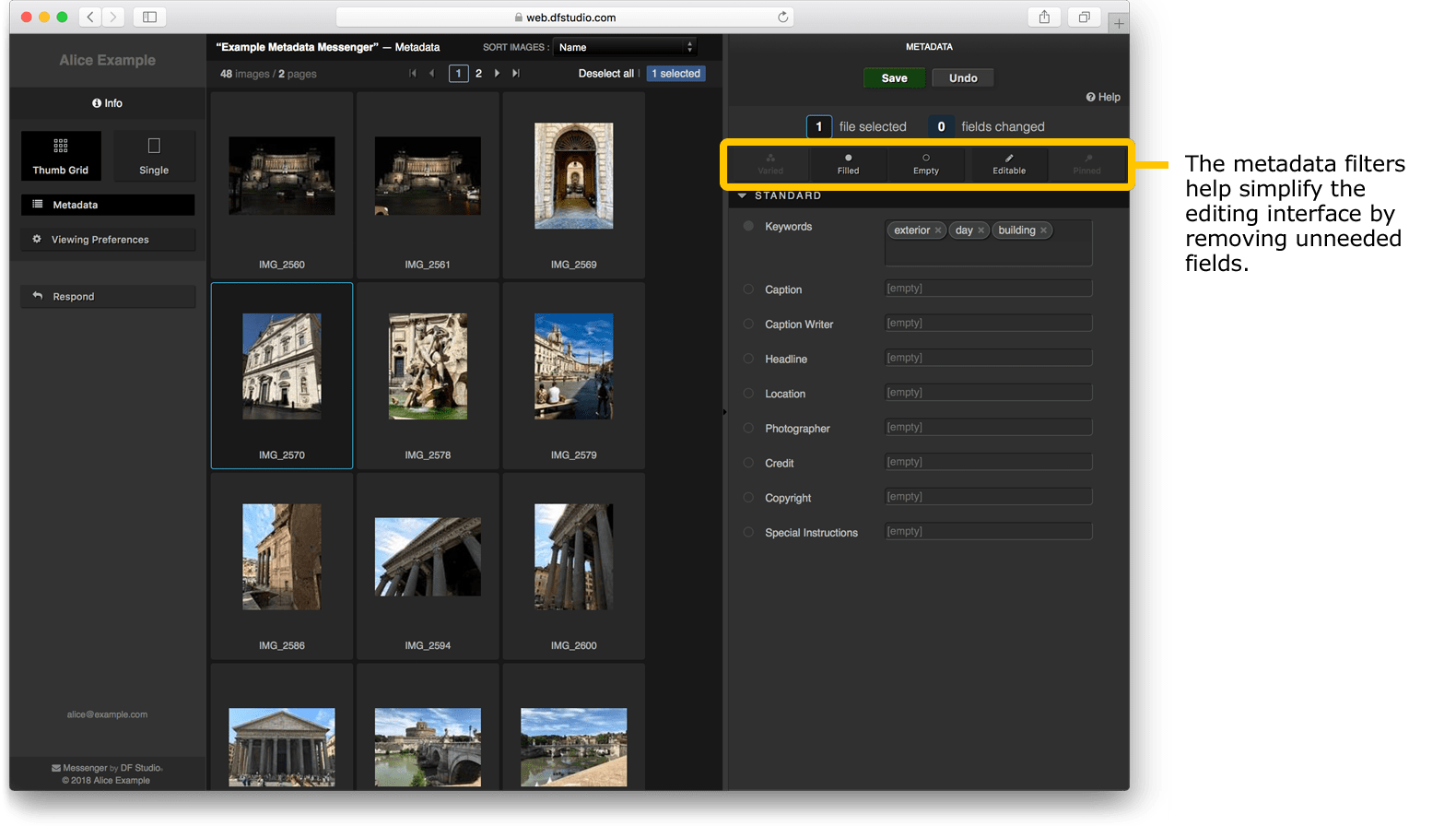Viewport: 1456px width, 826px height.
Task: Go to next page arrow
Action: [x=498, y=74]
